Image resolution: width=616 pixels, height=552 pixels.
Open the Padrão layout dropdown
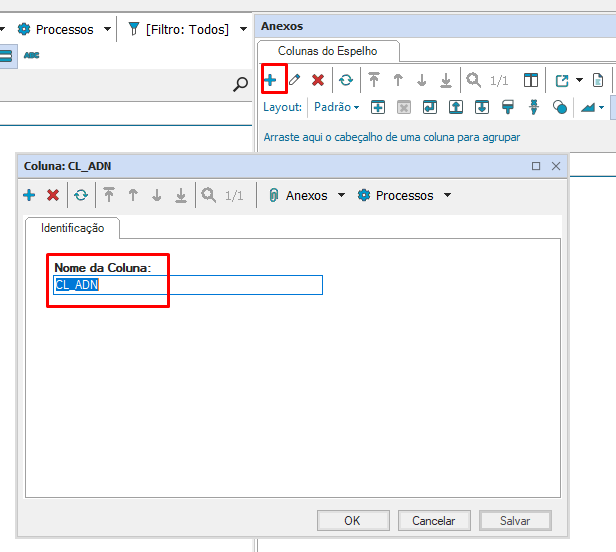pyautogui.click(x=336, y=107)
